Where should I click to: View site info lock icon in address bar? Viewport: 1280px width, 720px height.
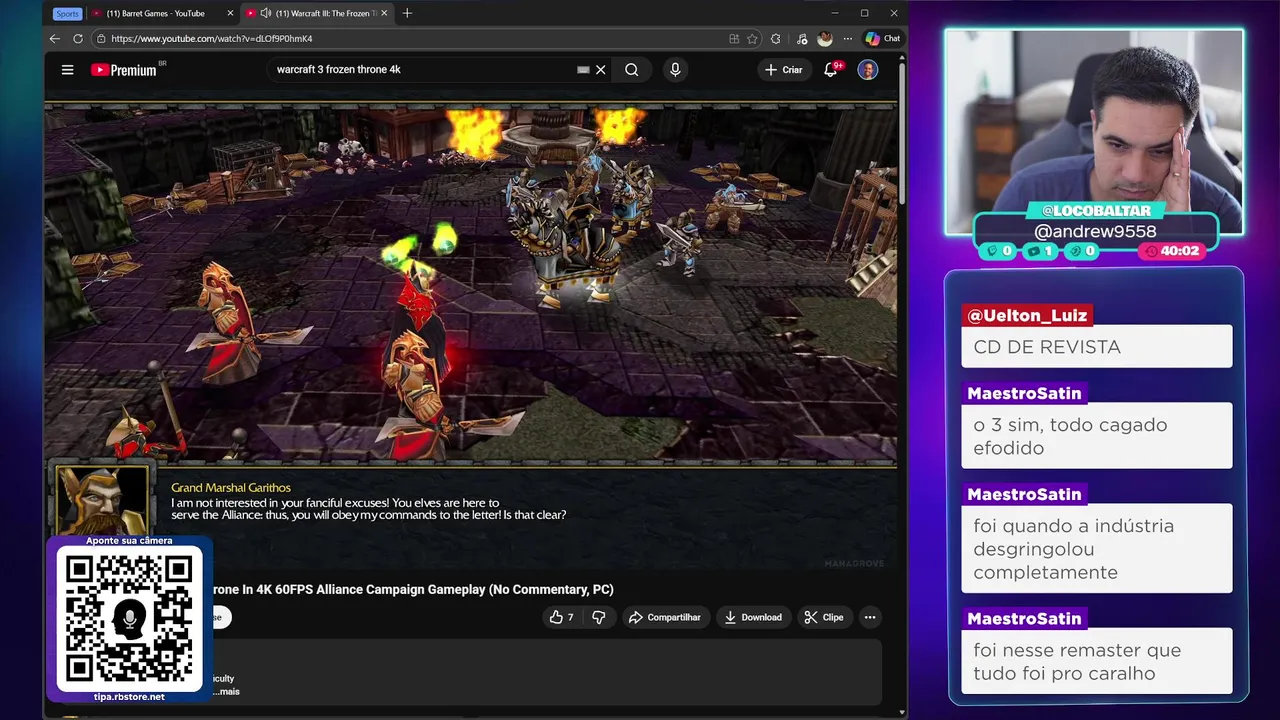point(101,38)
